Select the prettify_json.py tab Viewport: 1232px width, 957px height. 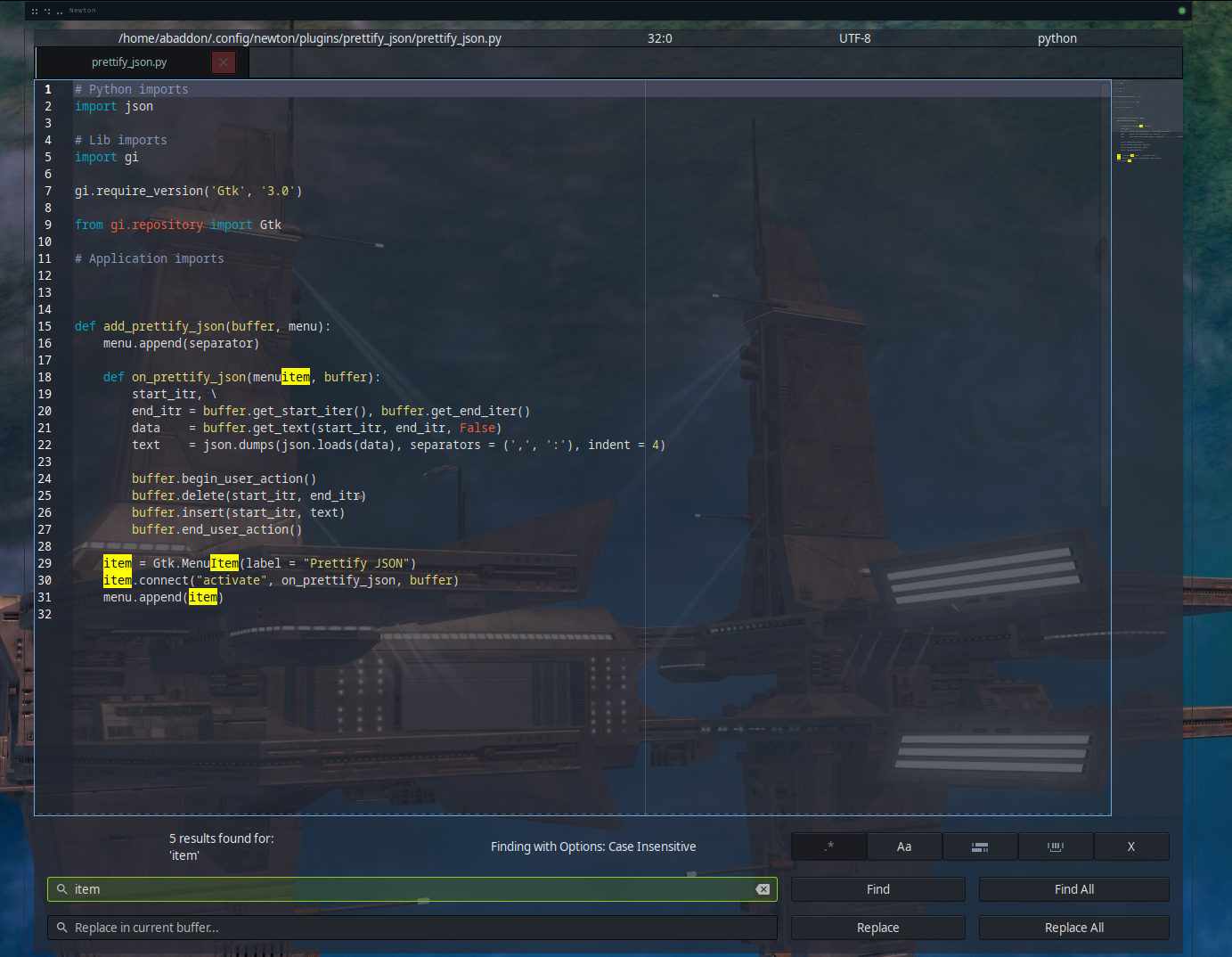coord(129,62)
